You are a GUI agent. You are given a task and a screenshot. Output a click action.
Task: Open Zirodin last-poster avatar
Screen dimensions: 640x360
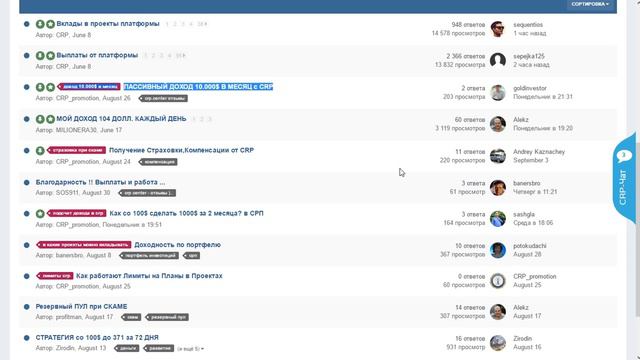point(498,343)
